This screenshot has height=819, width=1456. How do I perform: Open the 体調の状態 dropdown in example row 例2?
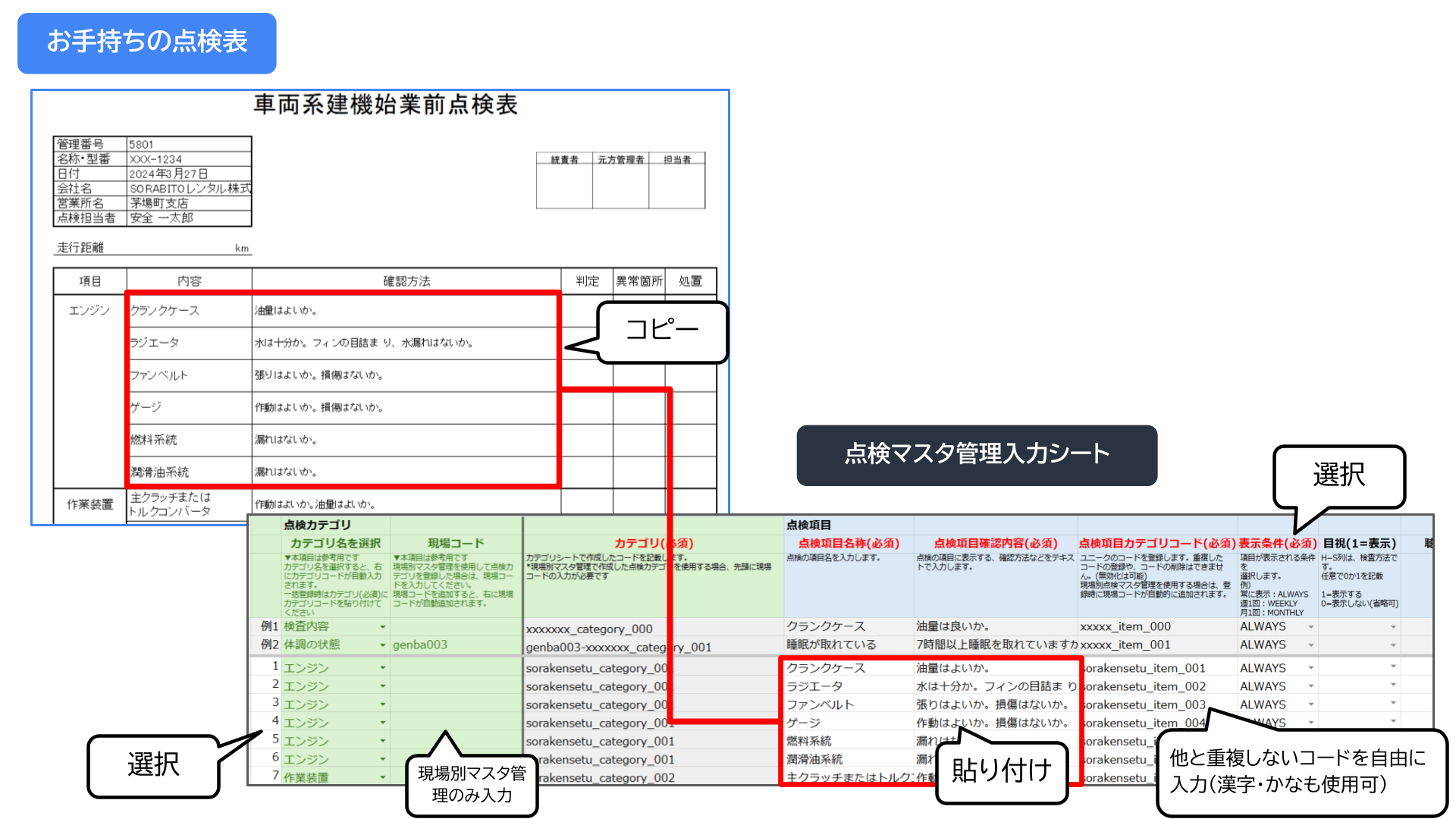pyautogui.click(x=383, y=645)
